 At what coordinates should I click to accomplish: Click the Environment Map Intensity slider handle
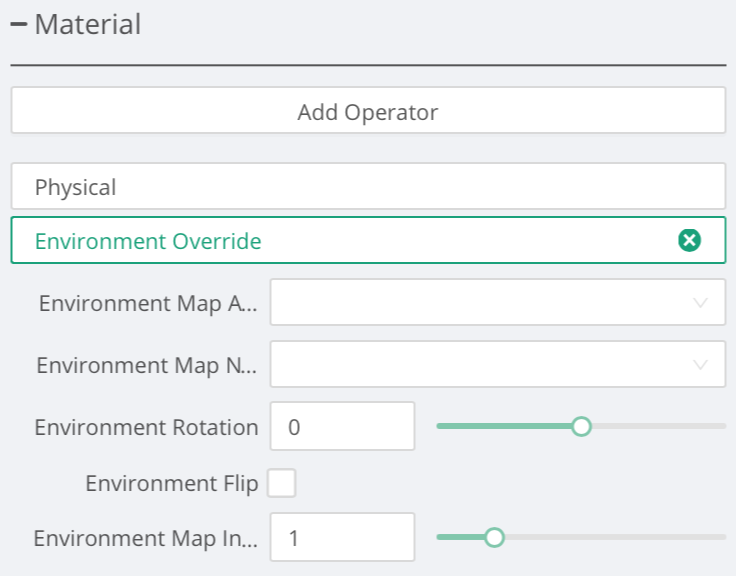click(x=494, y=538)
